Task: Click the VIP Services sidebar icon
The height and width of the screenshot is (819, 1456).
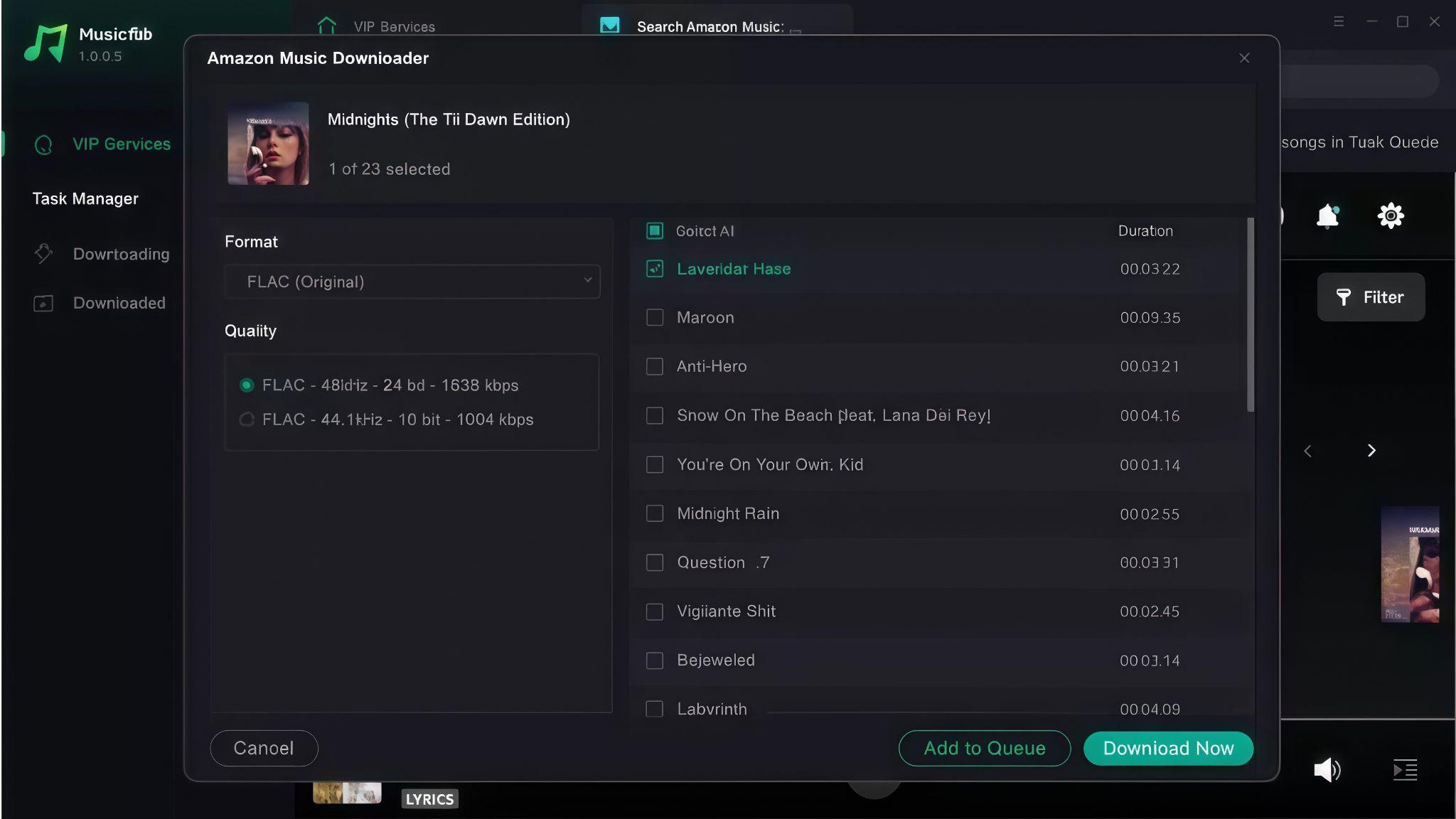Action: click(x=43, y=144)
